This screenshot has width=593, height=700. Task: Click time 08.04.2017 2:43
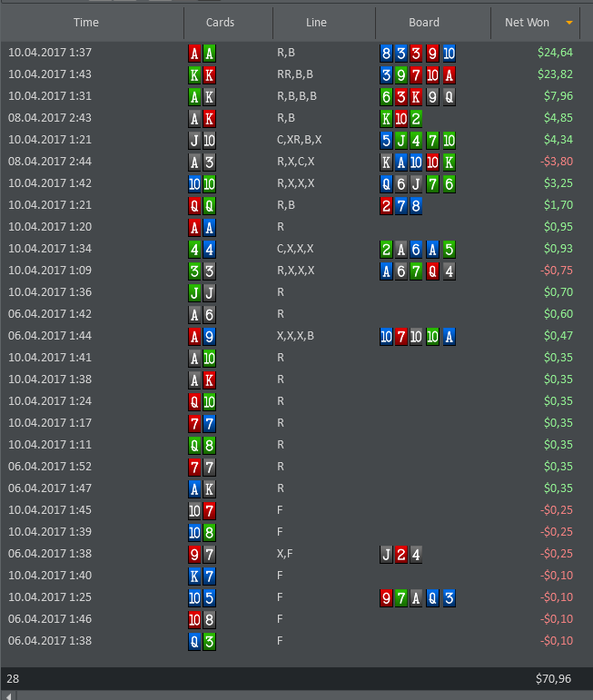[50, 118]
